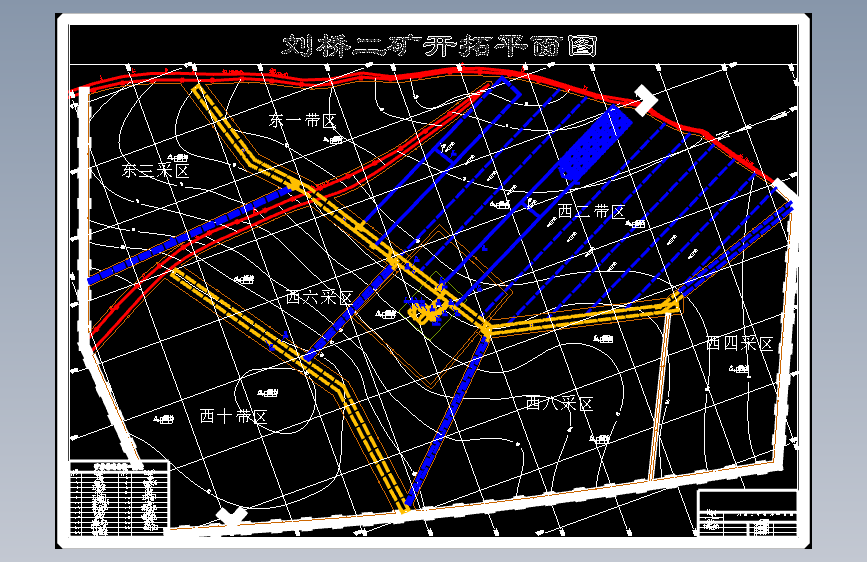Select the 东一带区 label

[x=302, y=121]
